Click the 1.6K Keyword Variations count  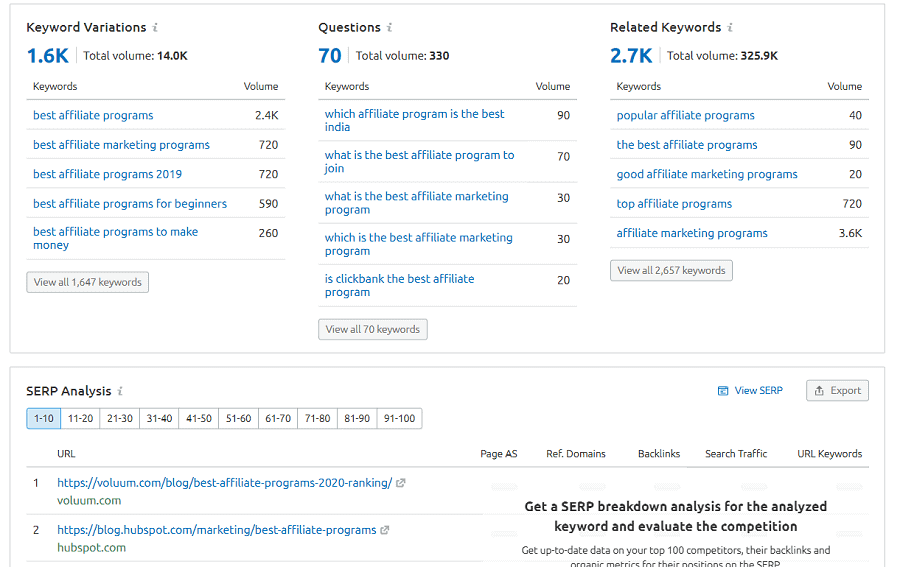(x=48, y=56)
